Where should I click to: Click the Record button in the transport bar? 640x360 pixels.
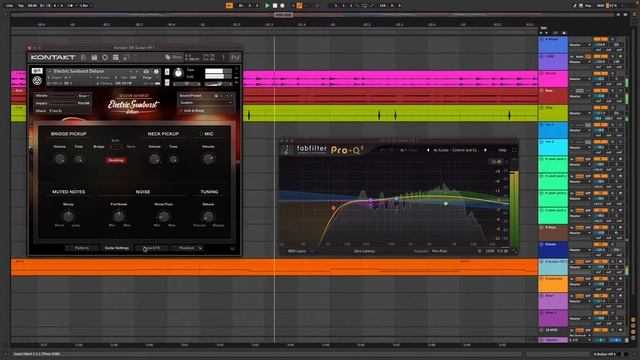point(282,6)
